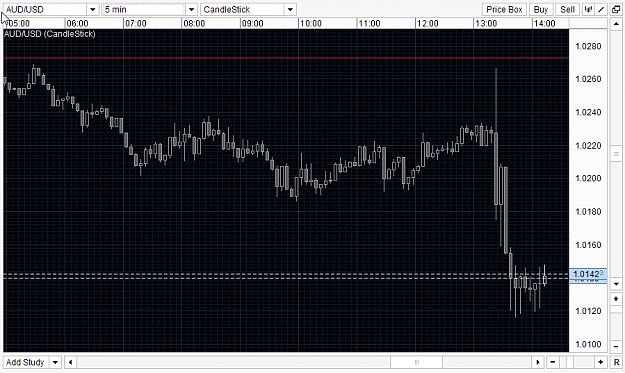The height and width of the screenshot is (373, 625).
Task: Click the 13:00 time axis label
Action: pos(486,24)
